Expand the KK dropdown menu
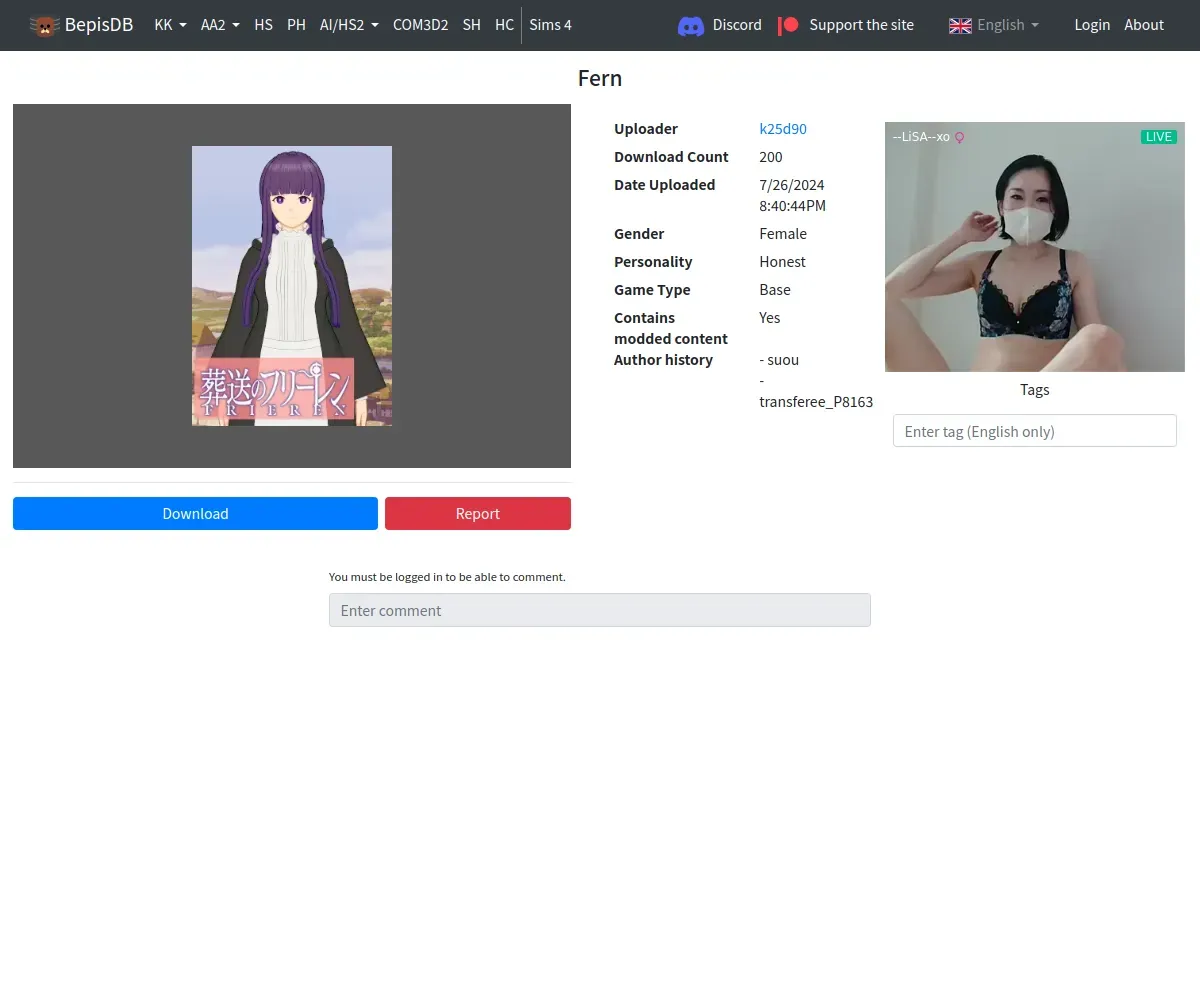The height and width of the screenshot is (1000, 1200). tap(170, 25)
